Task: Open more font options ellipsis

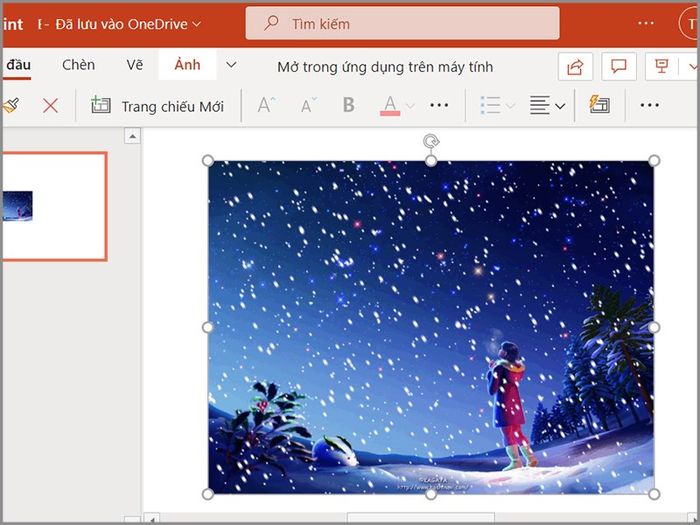Action: pyautogui.click(x=439, y=105)
